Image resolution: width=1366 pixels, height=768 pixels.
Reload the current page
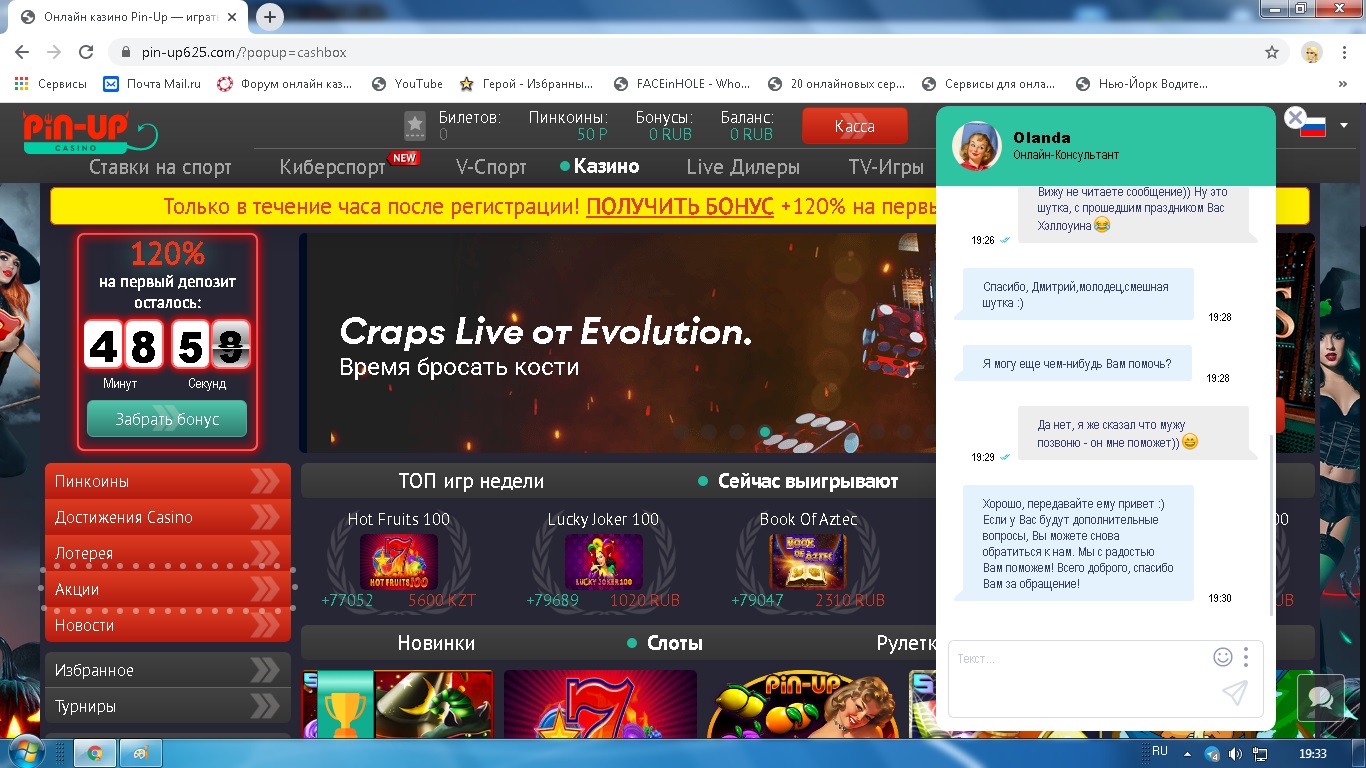point(86,52)
